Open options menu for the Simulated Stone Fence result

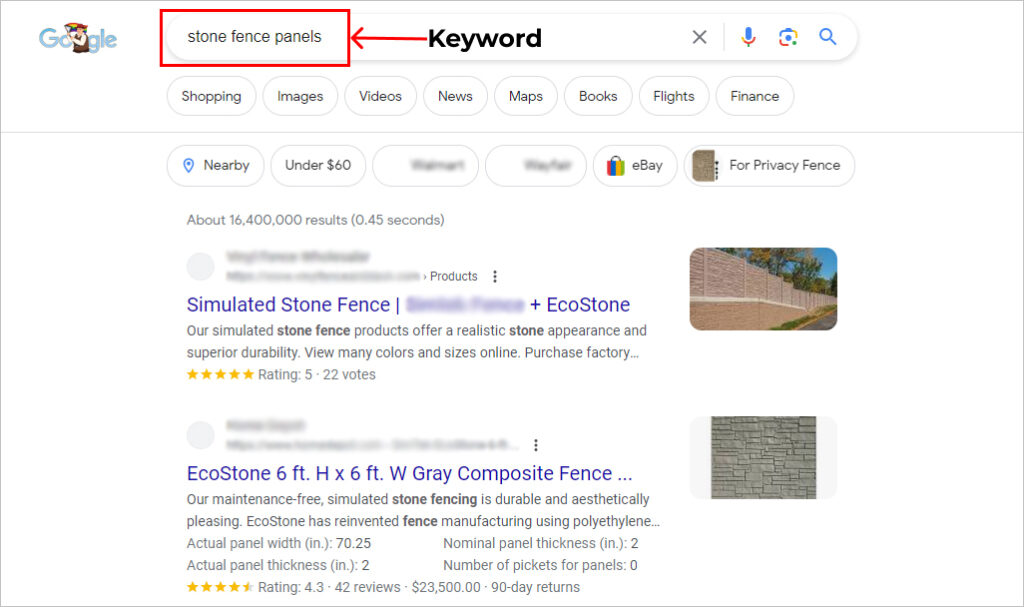(x=495, y=276)
